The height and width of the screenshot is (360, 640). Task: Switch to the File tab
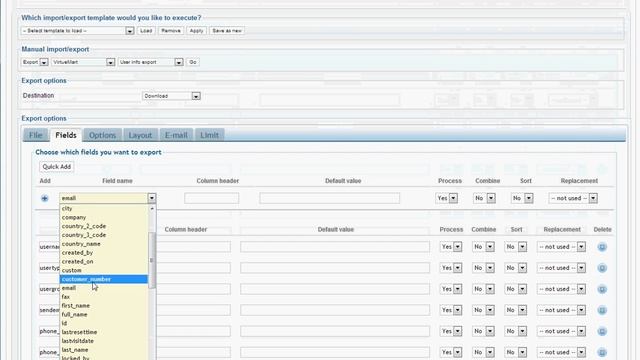(36, 135)
